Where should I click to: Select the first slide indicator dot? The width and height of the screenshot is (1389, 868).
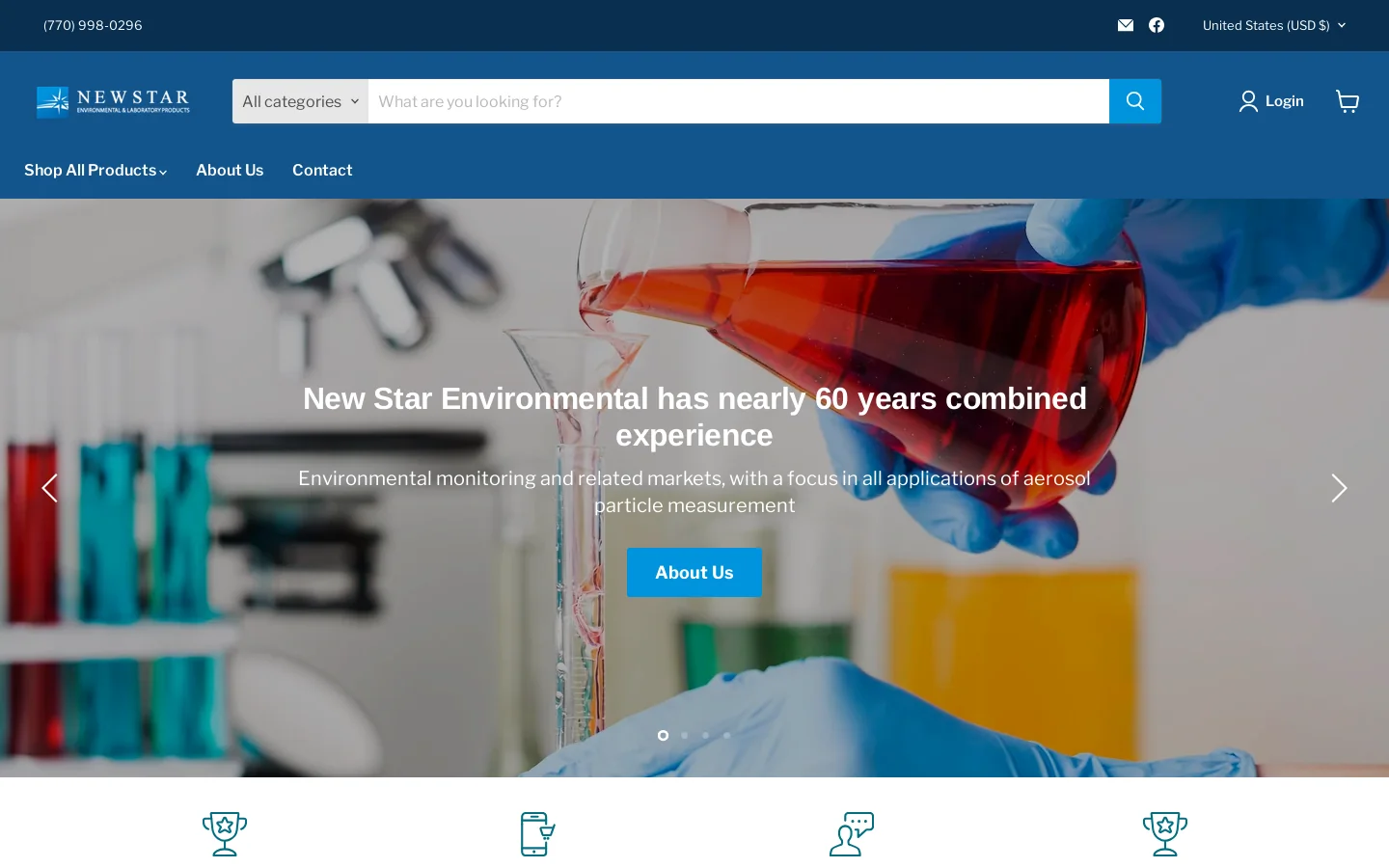coord(663,735)
